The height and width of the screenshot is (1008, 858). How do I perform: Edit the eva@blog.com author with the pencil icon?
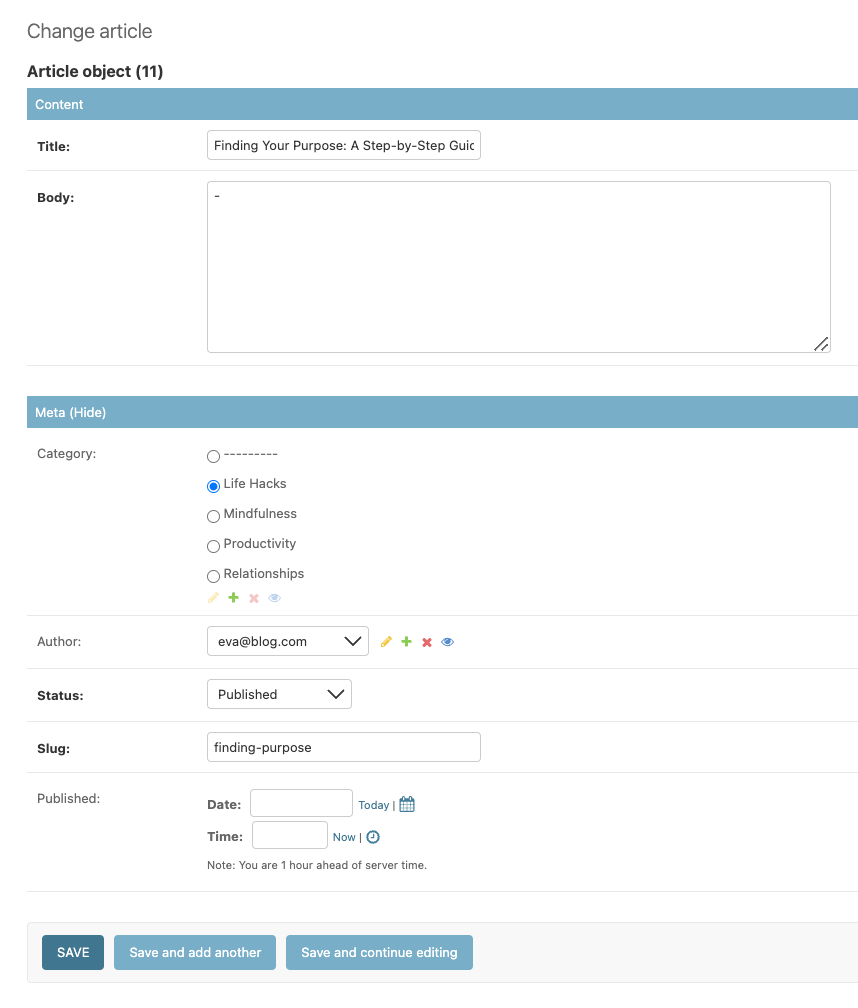pyautogui.click(x=386, y=641)
